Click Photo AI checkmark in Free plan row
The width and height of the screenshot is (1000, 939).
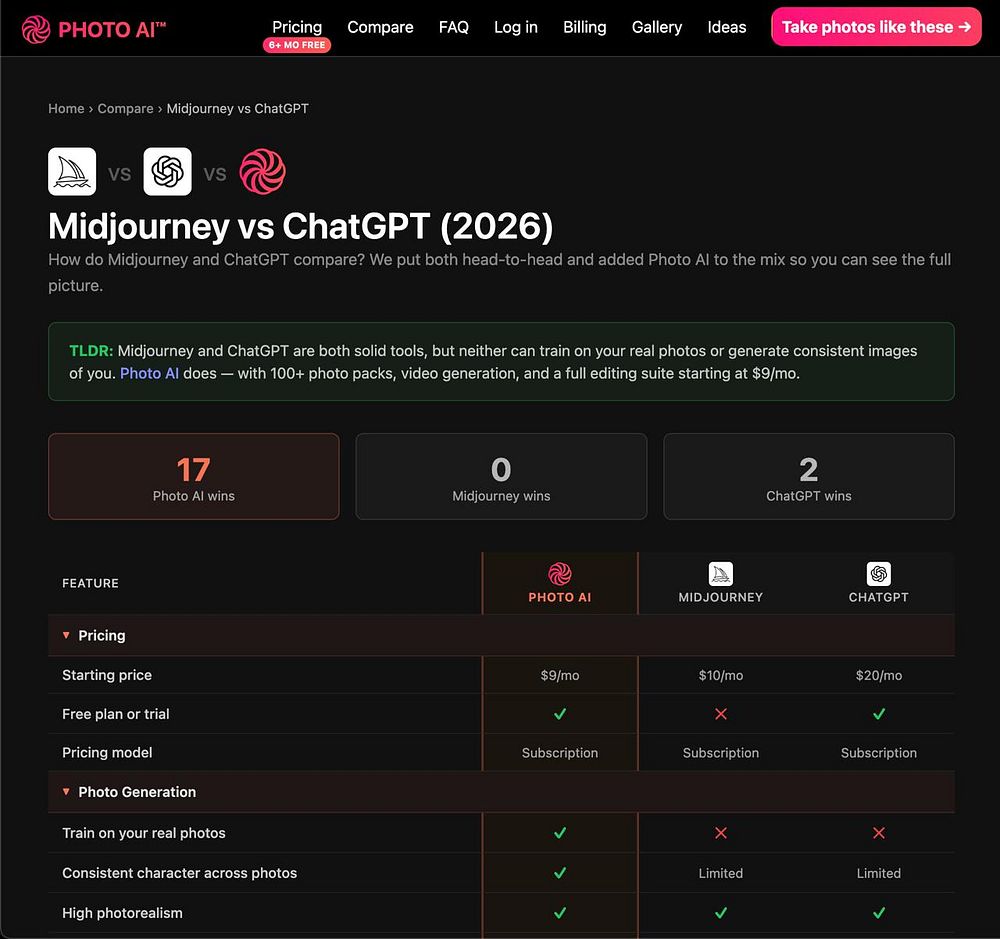click(560, 714)
